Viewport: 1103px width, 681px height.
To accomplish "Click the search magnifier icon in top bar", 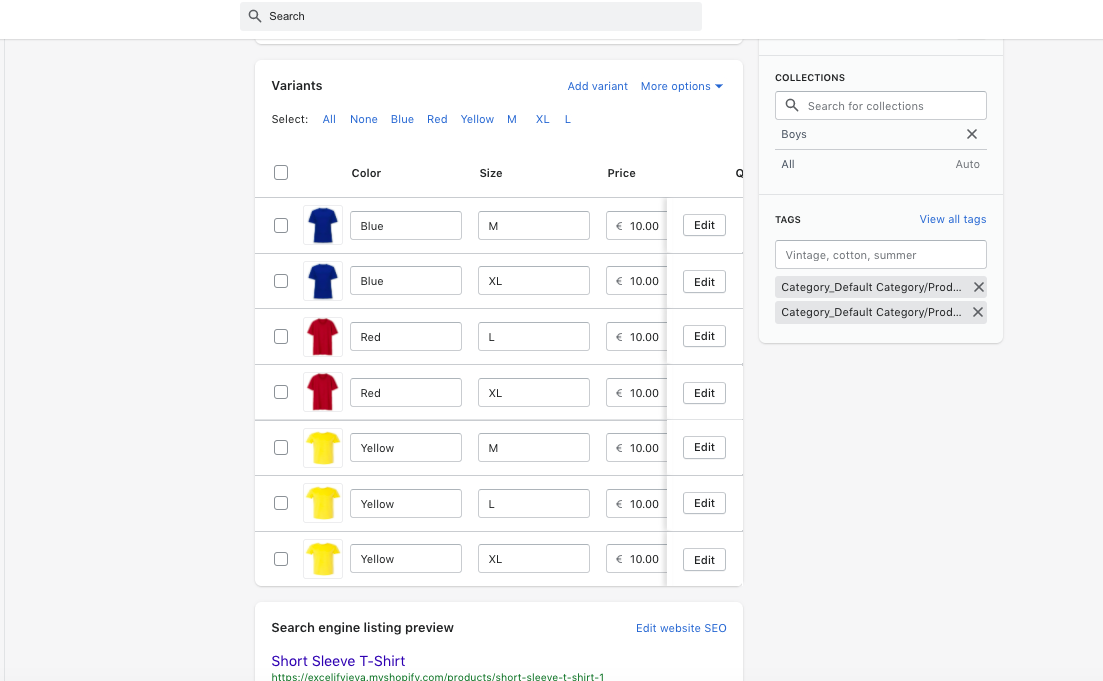I will 255,16.
